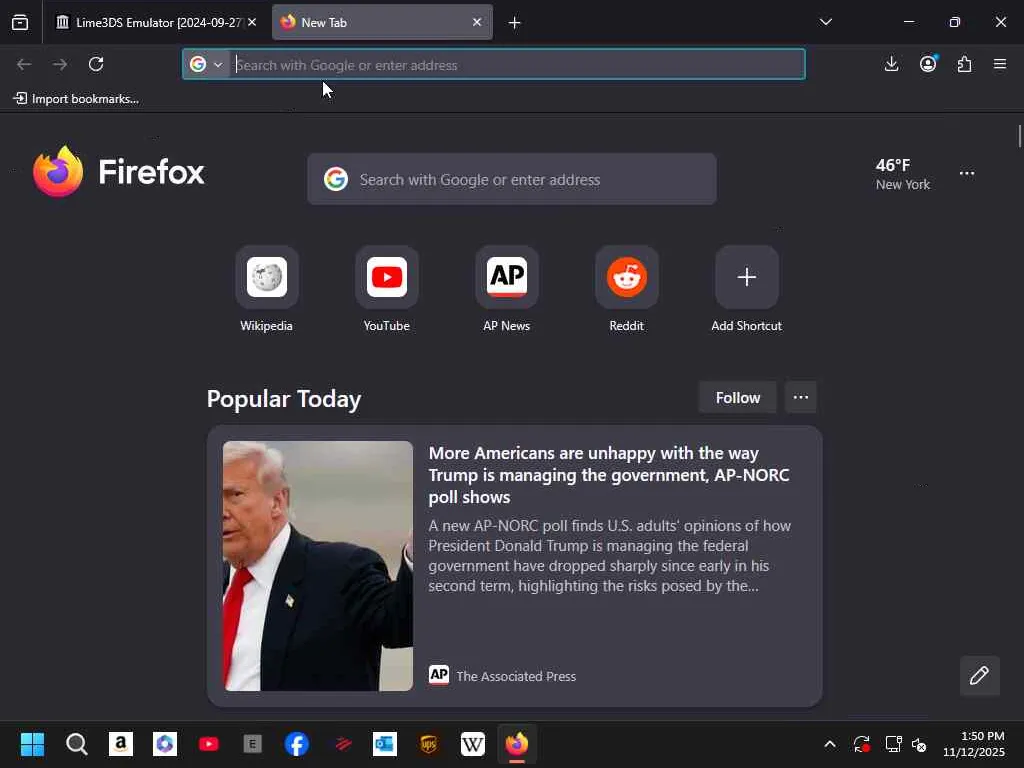Close the New Tab tab
Screen dimensions: 1024x768
pyautogui.click(x=477, y=22)
